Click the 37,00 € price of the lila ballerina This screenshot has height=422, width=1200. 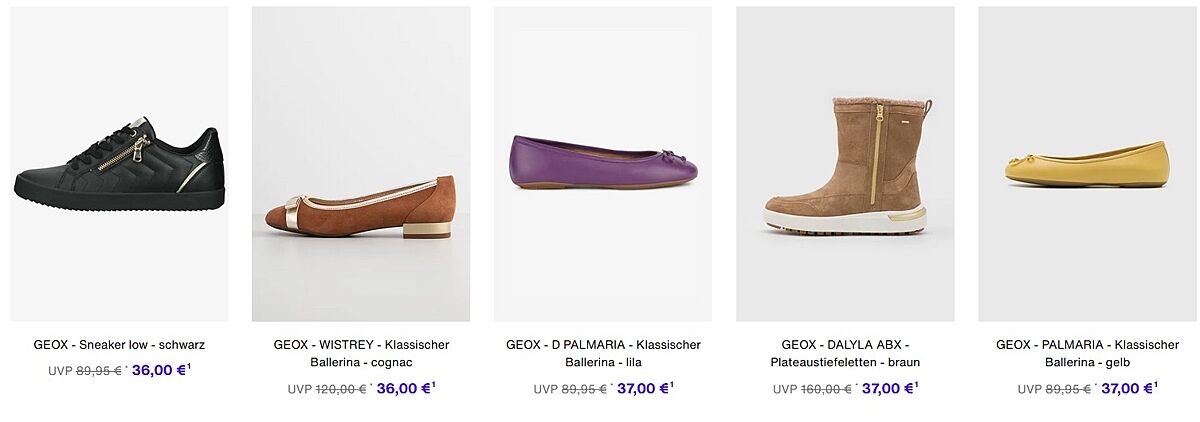(643, 389)
